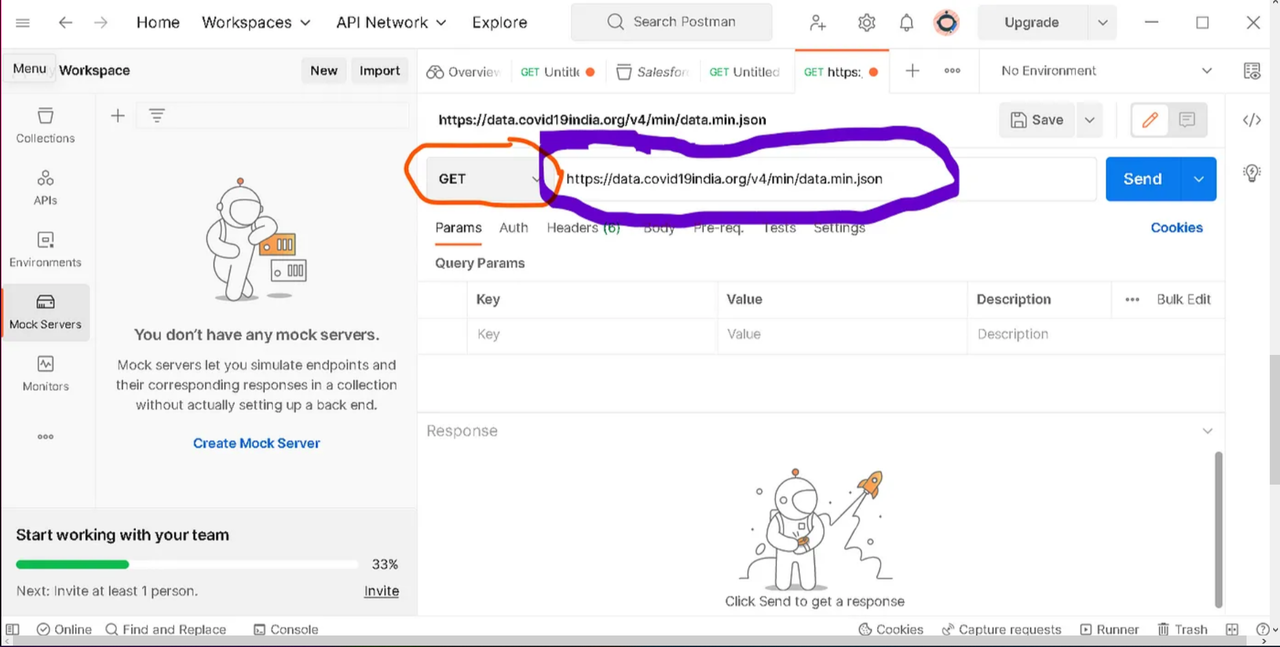
Task: Switch to the Overview tab
Action: pos(463,72)
